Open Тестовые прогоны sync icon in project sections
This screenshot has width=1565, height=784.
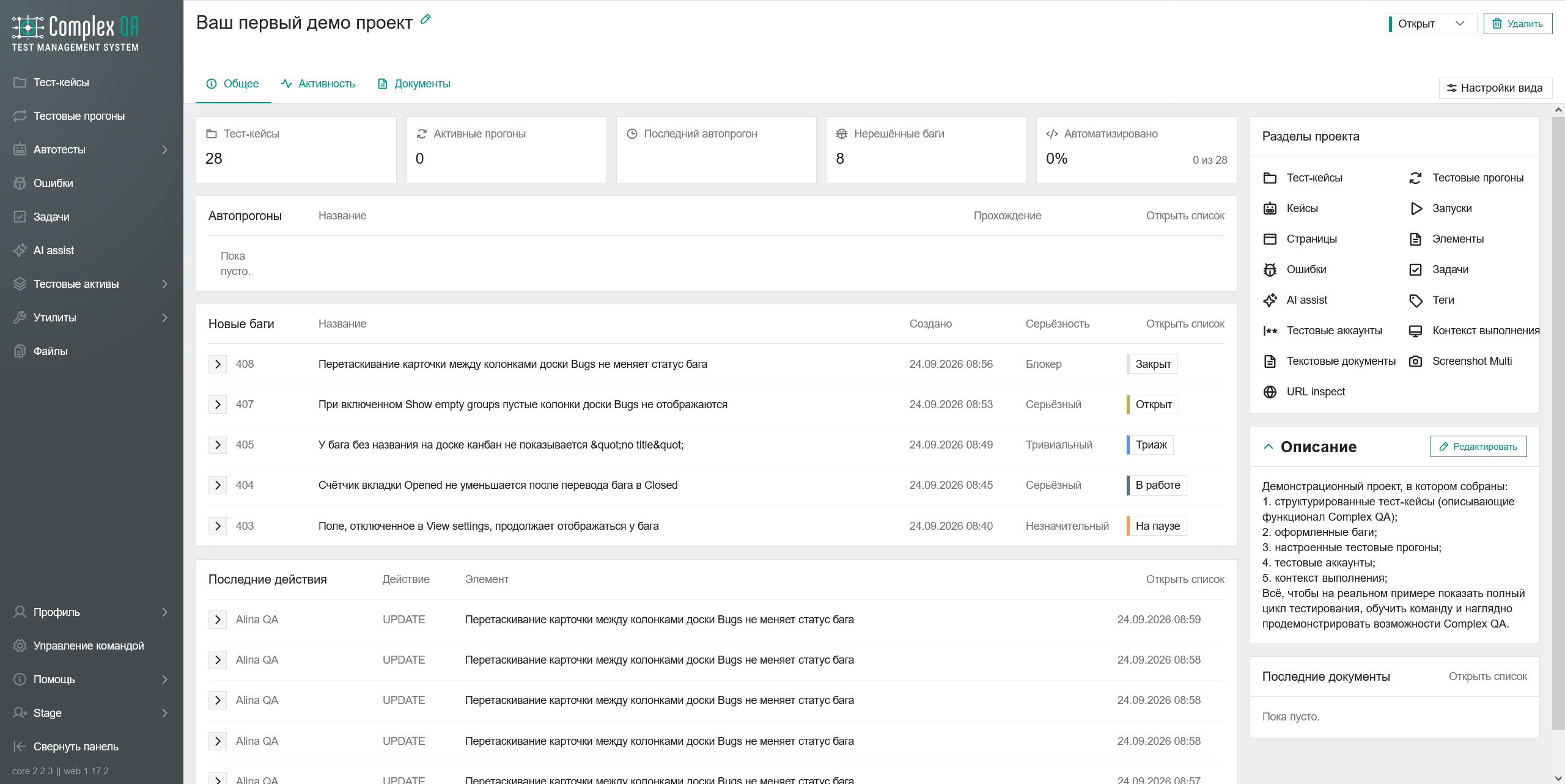pyautogui.click(x=1416, y=178)
